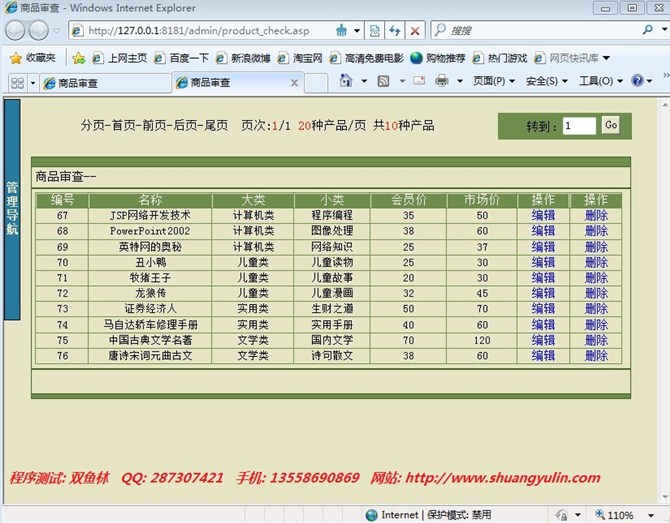Image resolution: width=670 pixels, height=523 pixels.
Task: Open Home button dropdown arrow
Action: click(364, 81)
